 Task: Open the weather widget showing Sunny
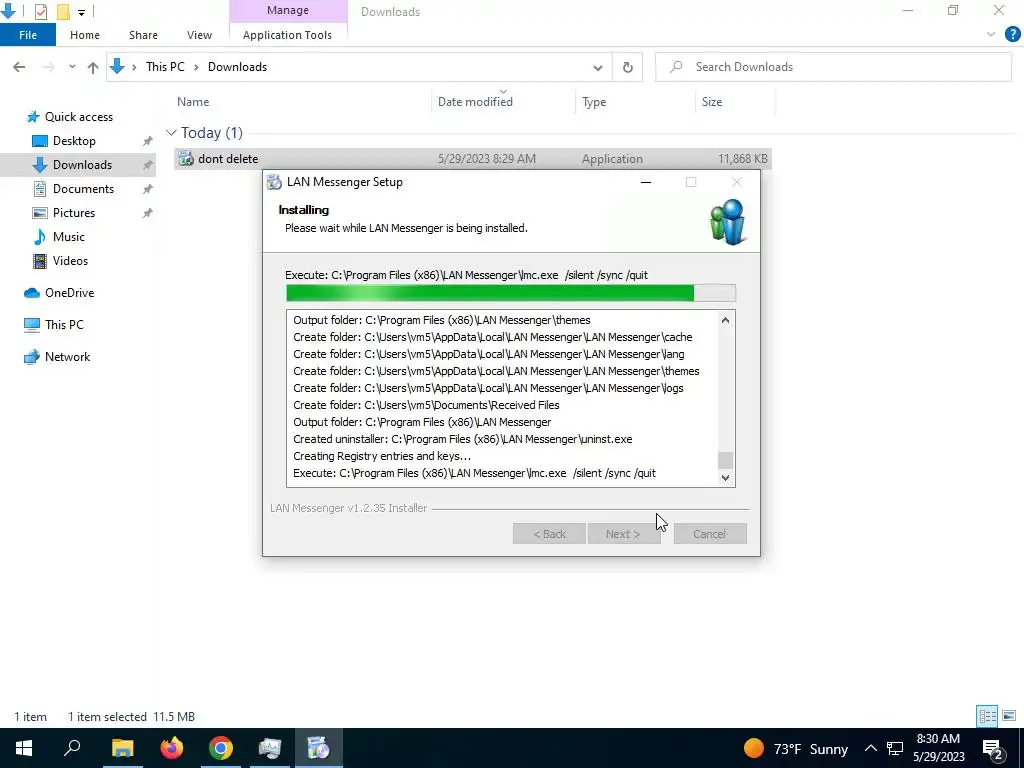coord(796,748)
